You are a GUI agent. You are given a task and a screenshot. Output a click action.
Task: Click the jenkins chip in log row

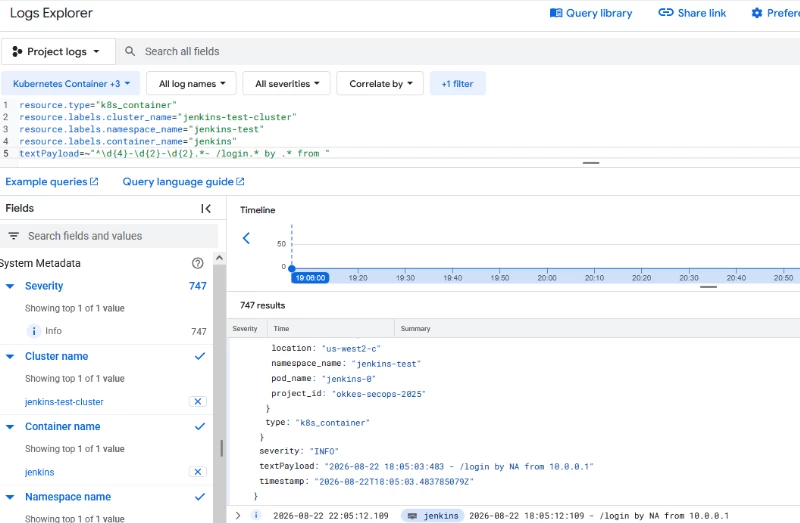(x=433, y=516)
